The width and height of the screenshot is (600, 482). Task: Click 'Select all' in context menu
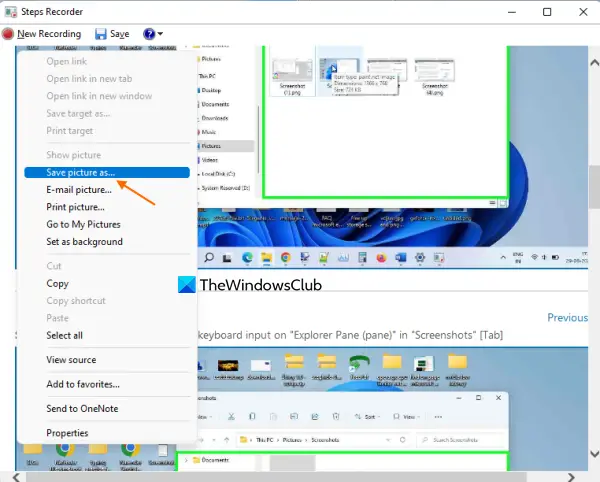tap(64, 335)
